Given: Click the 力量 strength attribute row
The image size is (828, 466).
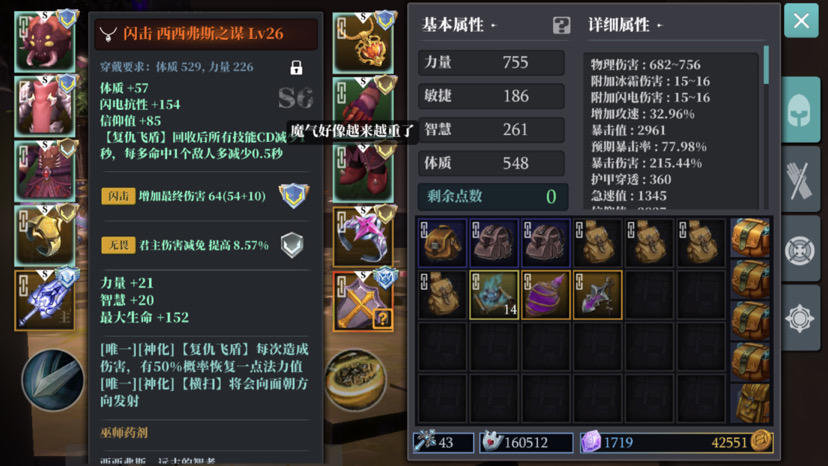Looking at the screenshot, I should 491,62.
